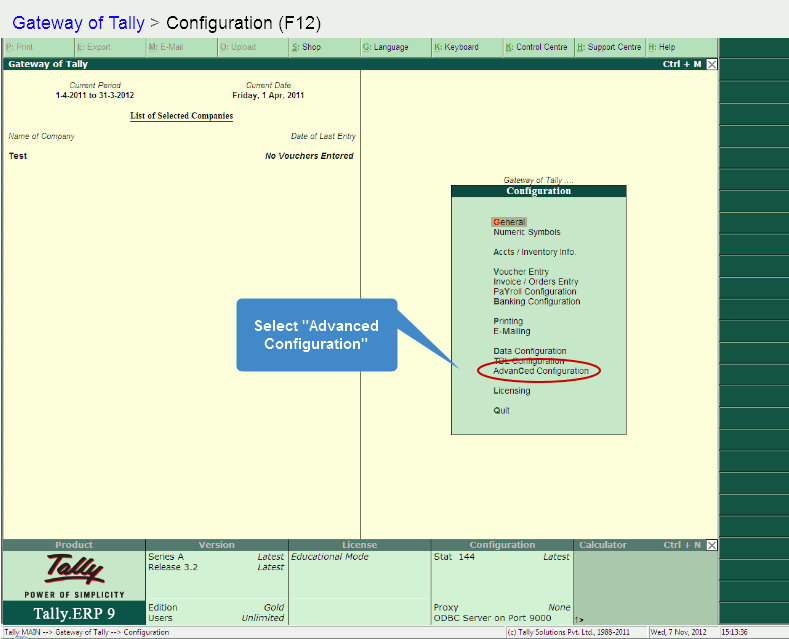Click 'No Vouchers Entered' text
The image size is (789, 639).
309,156
